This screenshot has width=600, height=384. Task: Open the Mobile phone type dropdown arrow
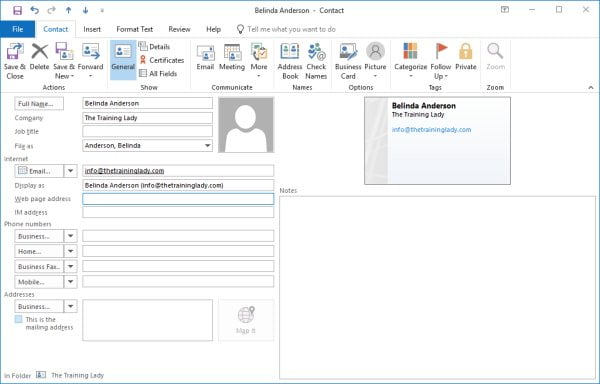(x=70, y=282)
